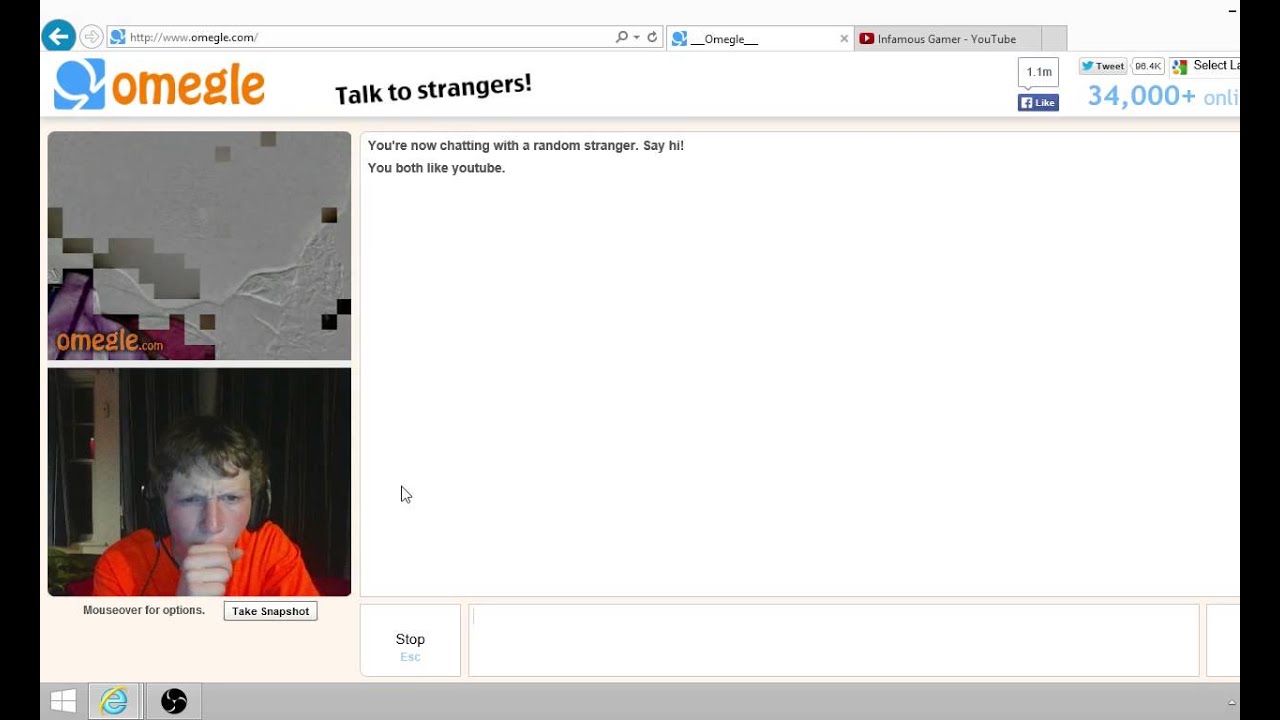Open the address bar dropdown arrow

click(x=636, y=37)
